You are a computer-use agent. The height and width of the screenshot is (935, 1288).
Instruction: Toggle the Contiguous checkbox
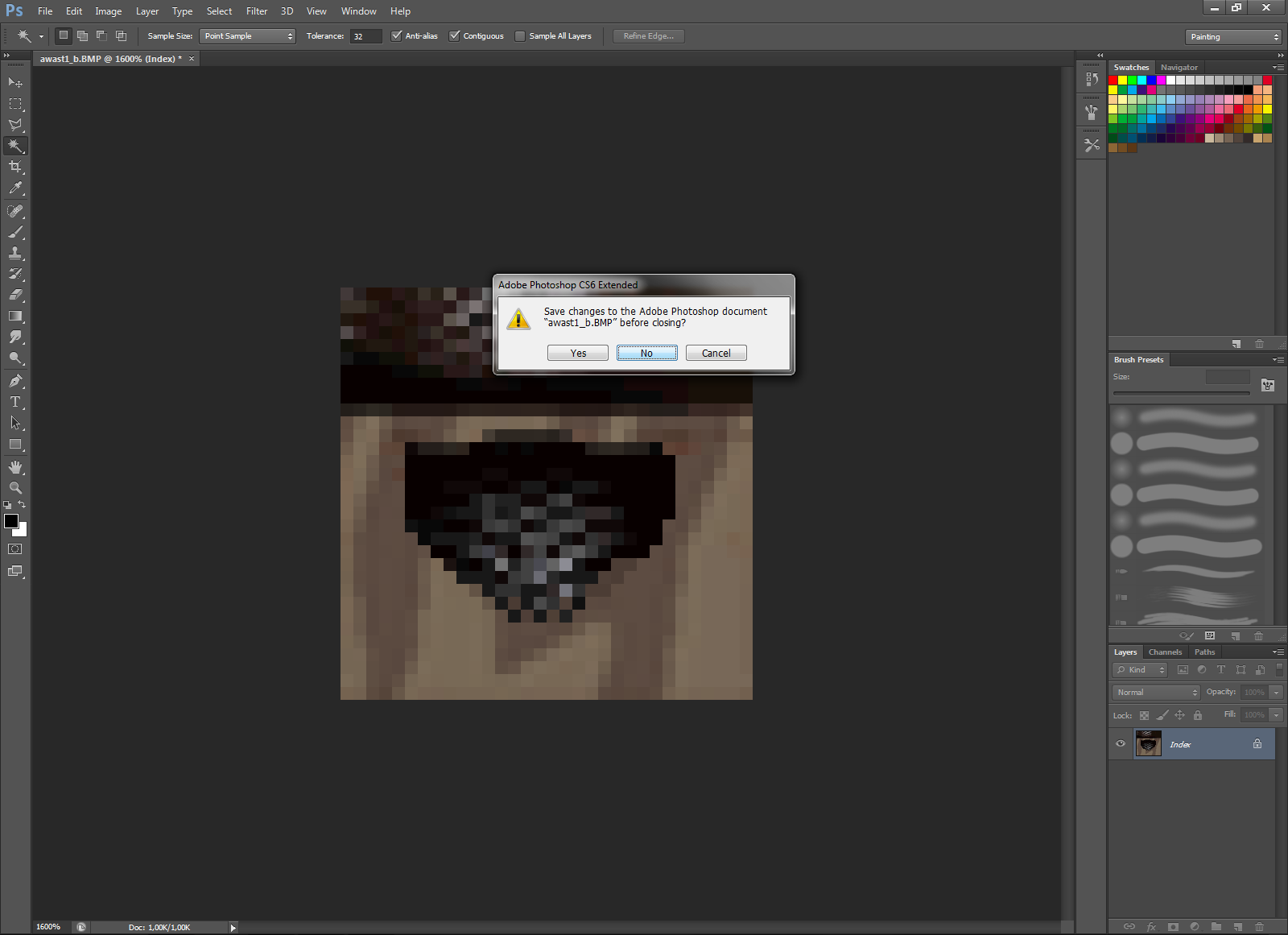pos(454,35)
